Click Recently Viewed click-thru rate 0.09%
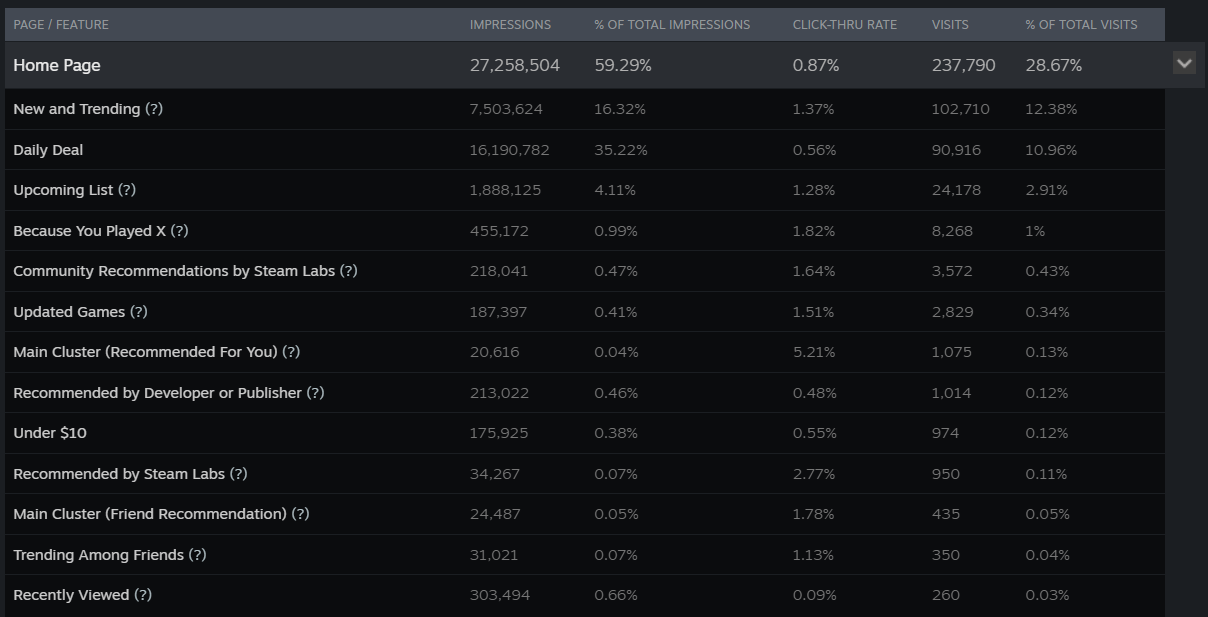Viewport: 1208px width, 617px height. [814, 595]
